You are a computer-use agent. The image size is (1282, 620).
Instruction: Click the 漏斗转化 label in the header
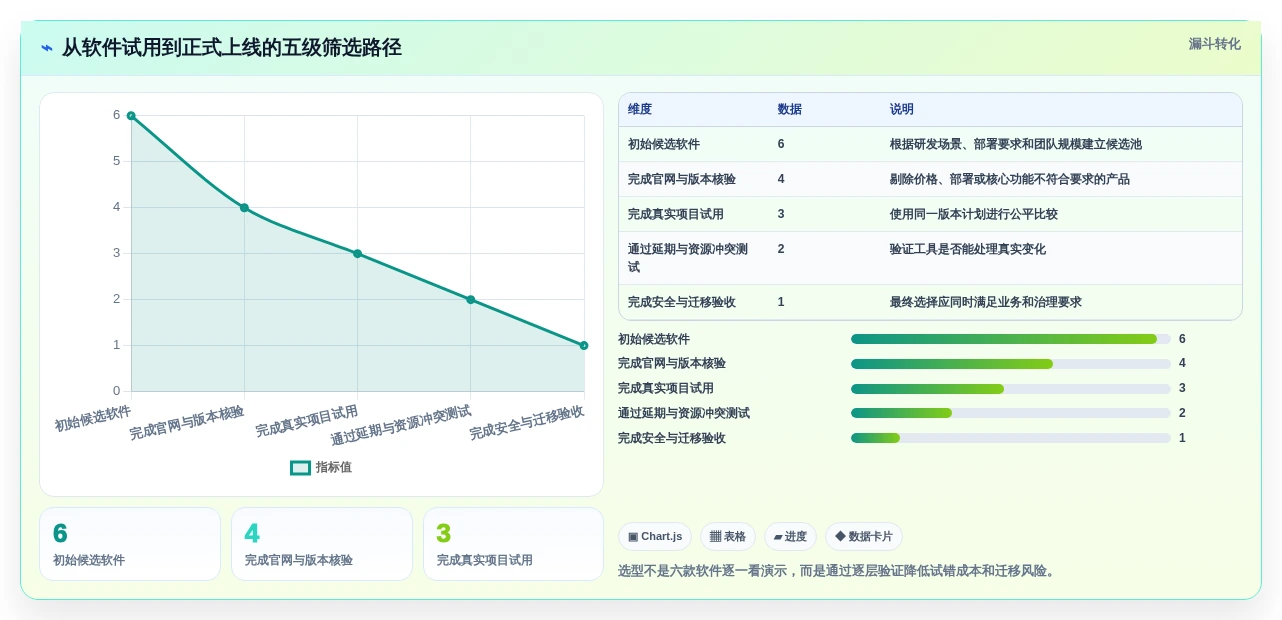1214,44
